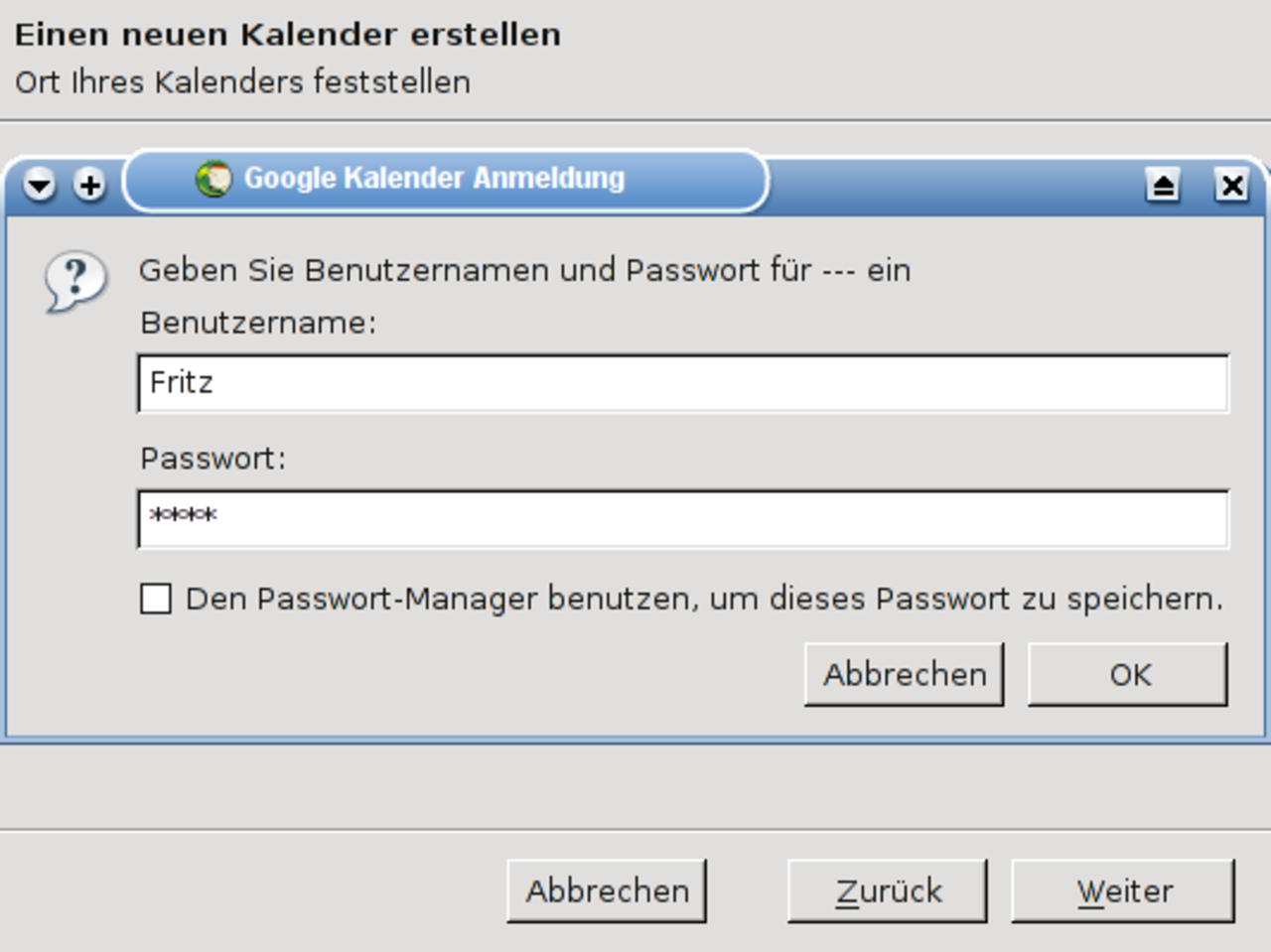The image size is (1271, 952).
Task: Click the Google Kalender app icon in the title
Action: [213, 179]
